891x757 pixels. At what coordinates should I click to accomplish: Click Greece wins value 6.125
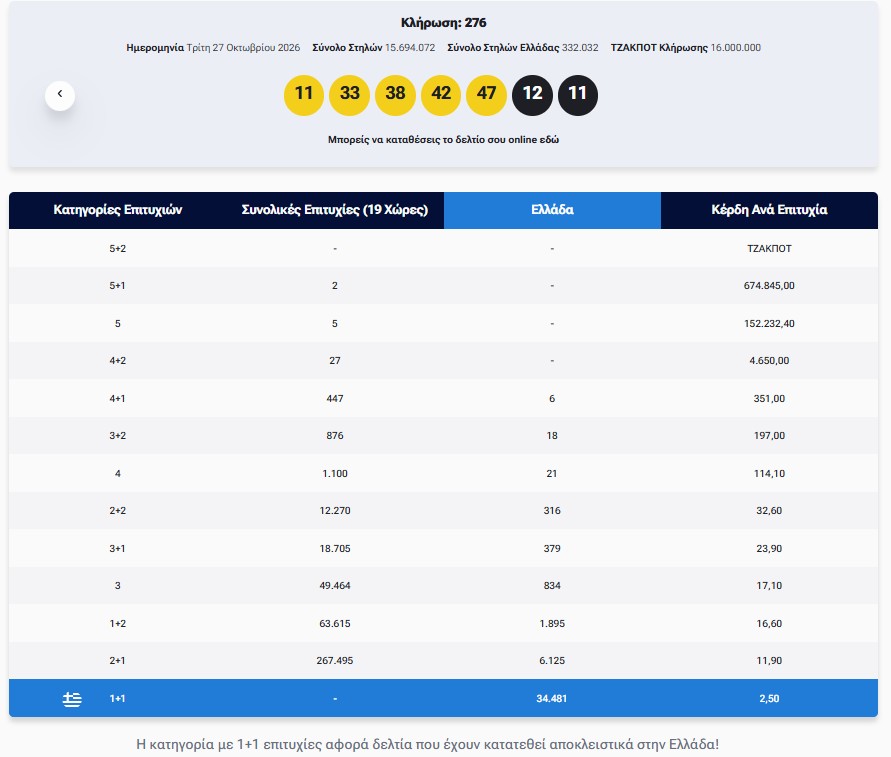(552, 661)
